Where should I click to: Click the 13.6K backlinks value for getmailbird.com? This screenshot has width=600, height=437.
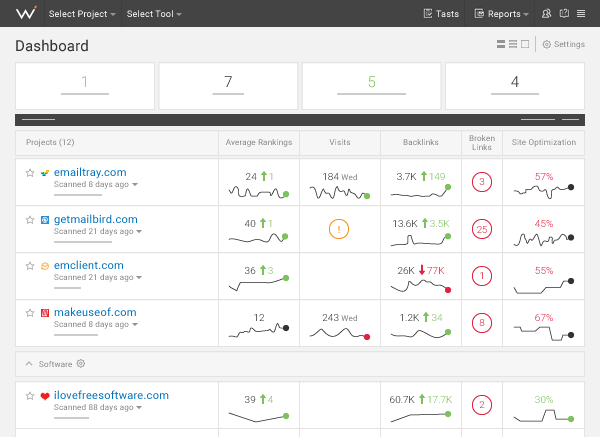[405, 223]
